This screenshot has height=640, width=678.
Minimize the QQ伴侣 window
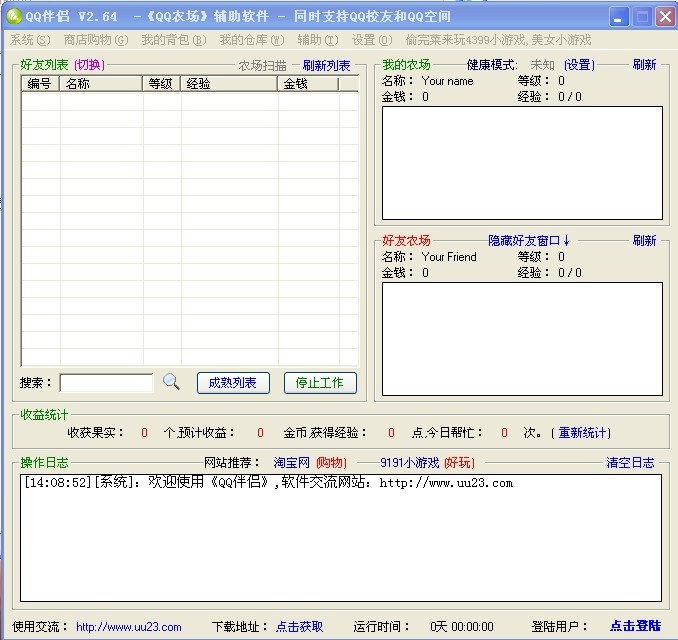pyautogui.click(x=619, y=17)
